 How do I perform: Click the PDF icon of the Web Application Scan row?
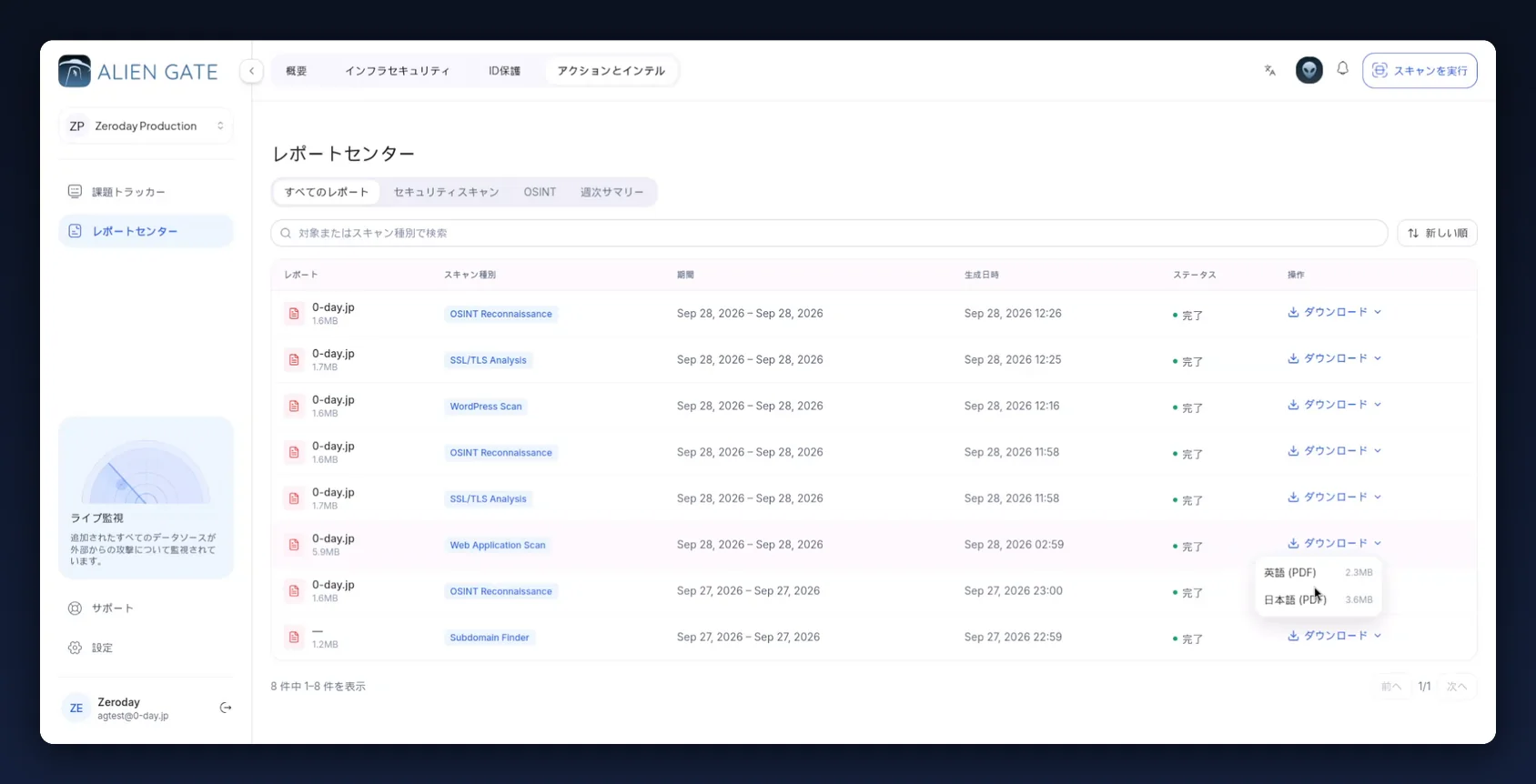click(x=294, y=545)
